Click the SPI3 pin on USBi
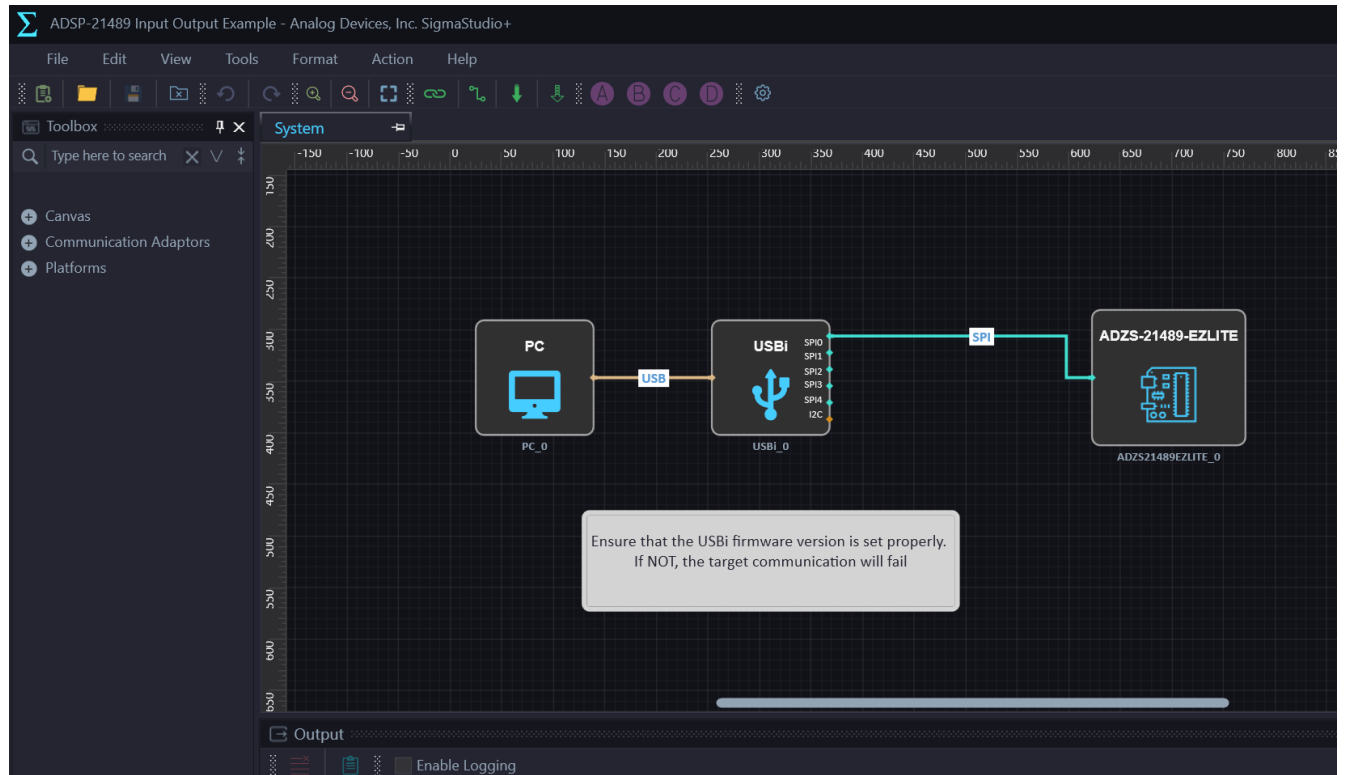 click(x=830, y=385)
